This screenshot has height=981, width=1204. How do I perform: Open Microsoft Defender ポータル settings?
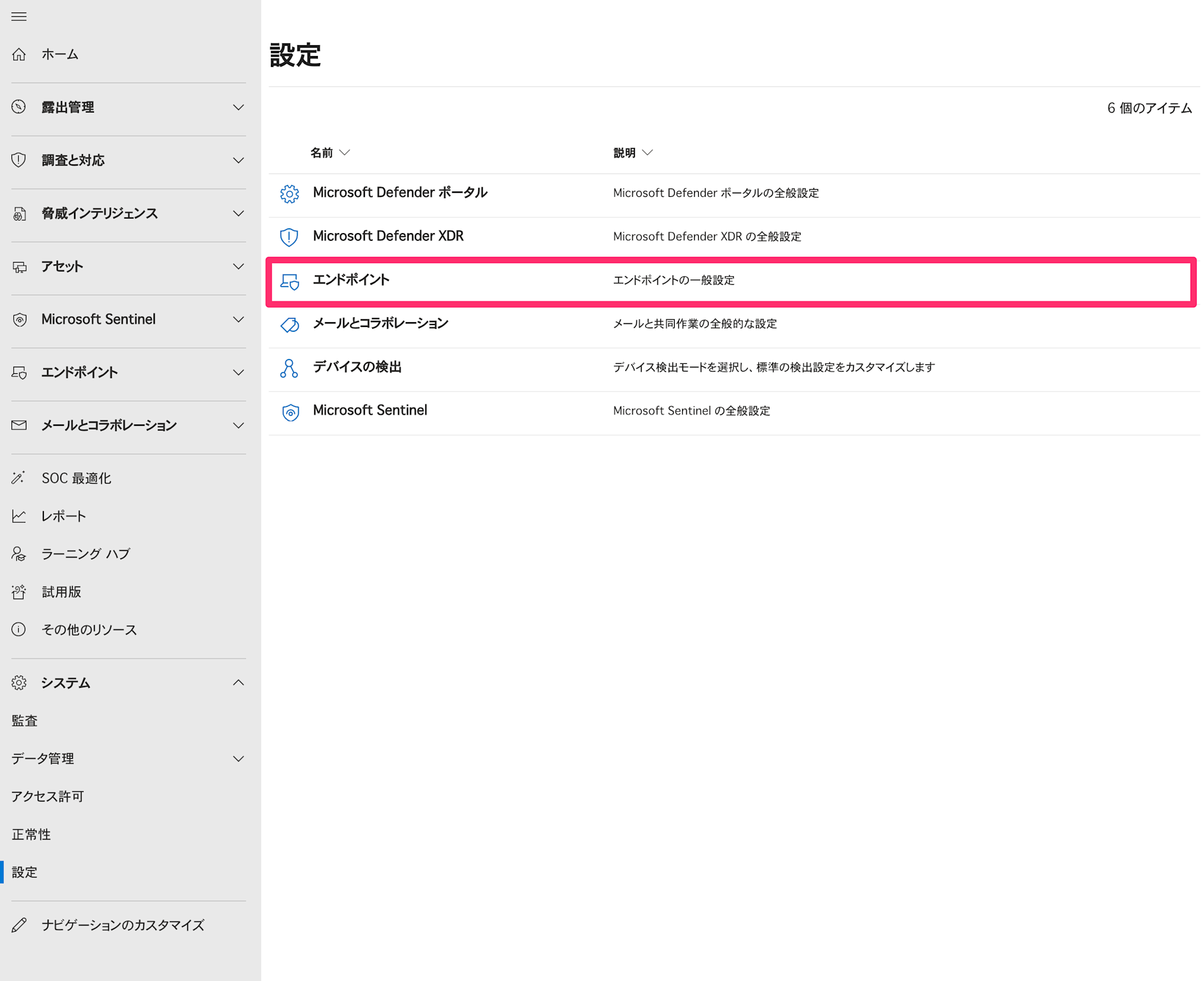(400, 193)
